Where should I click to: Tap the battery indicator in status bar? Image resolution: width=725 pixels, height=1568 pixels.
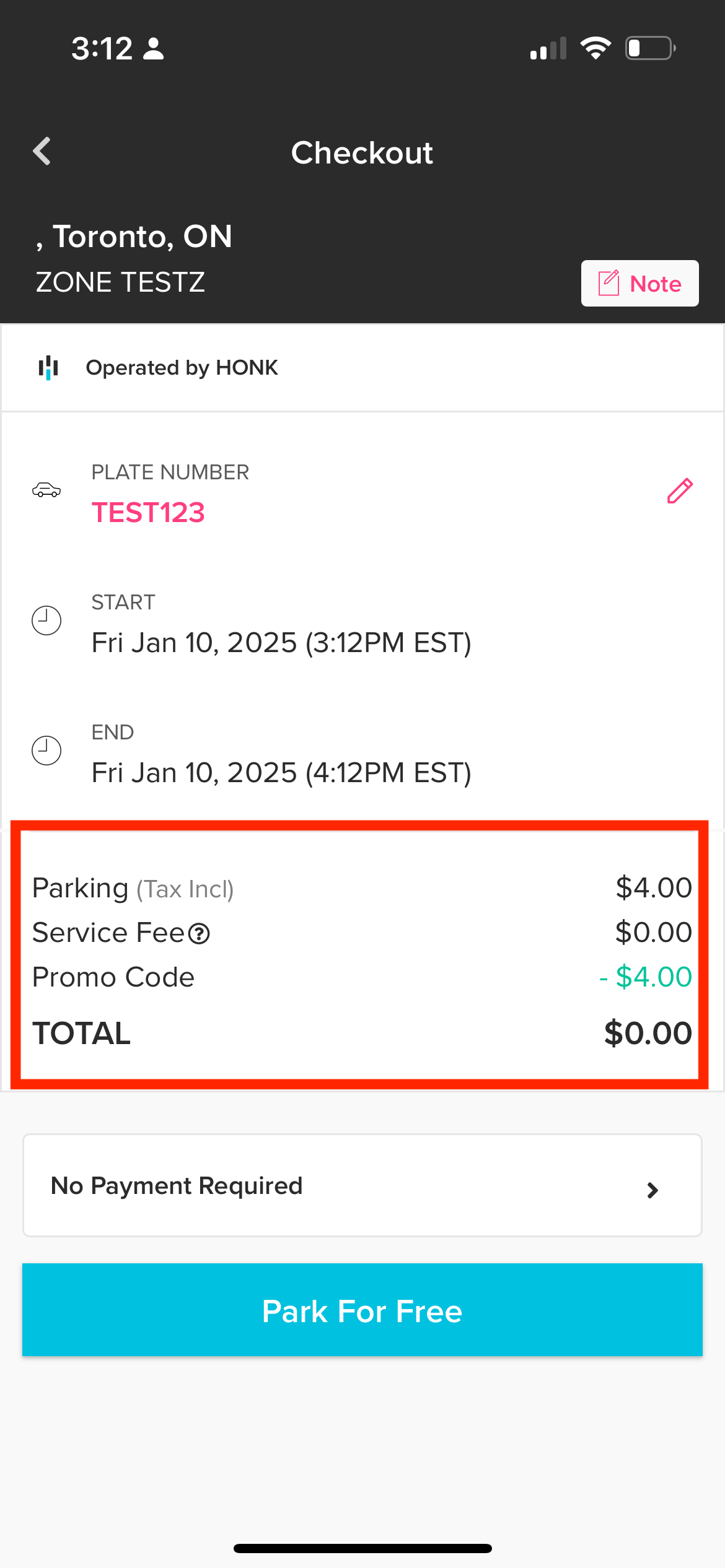(650, 48)
